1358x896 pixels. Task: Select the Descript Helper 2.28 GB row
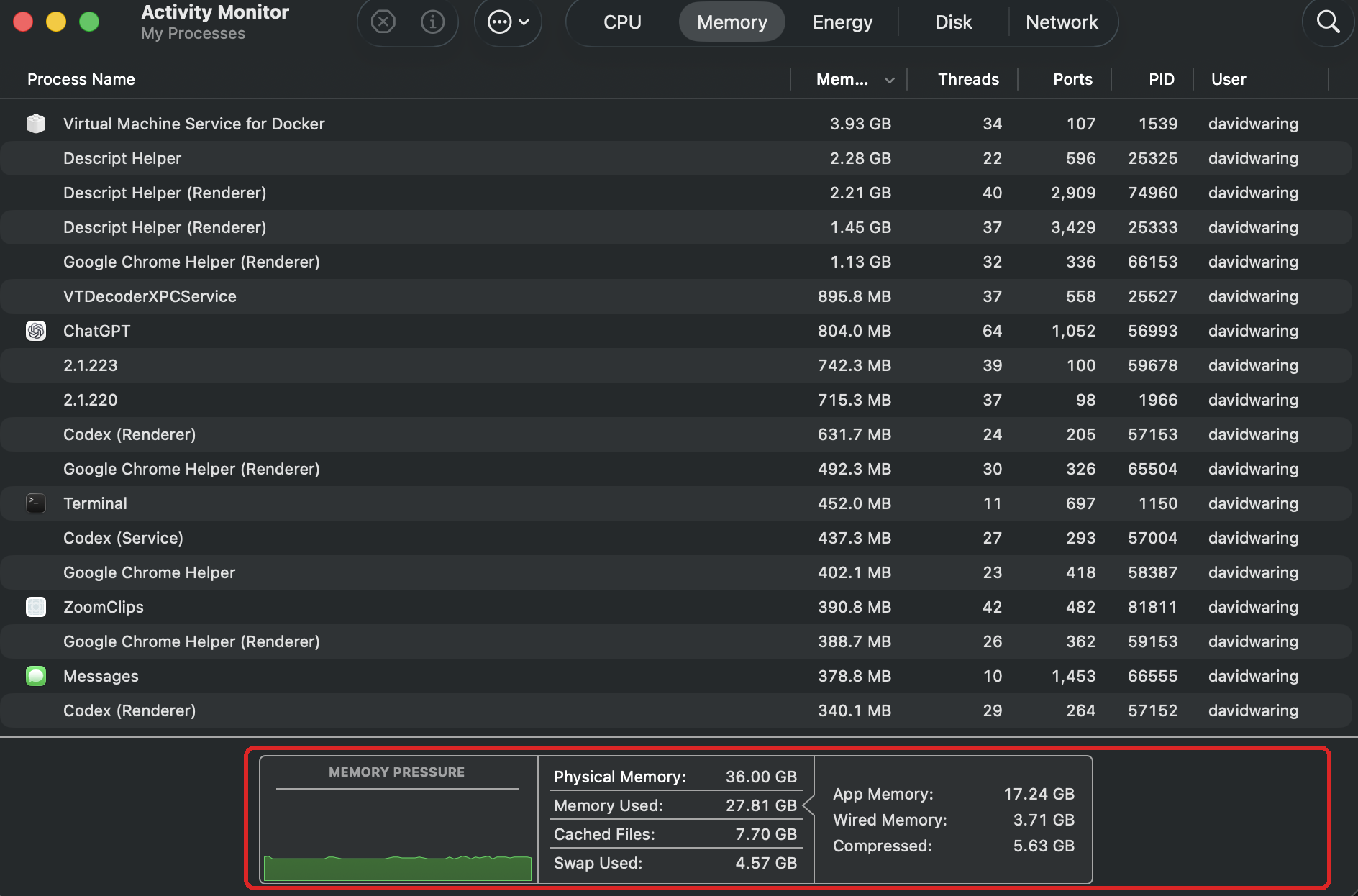(x=676, y=158)
